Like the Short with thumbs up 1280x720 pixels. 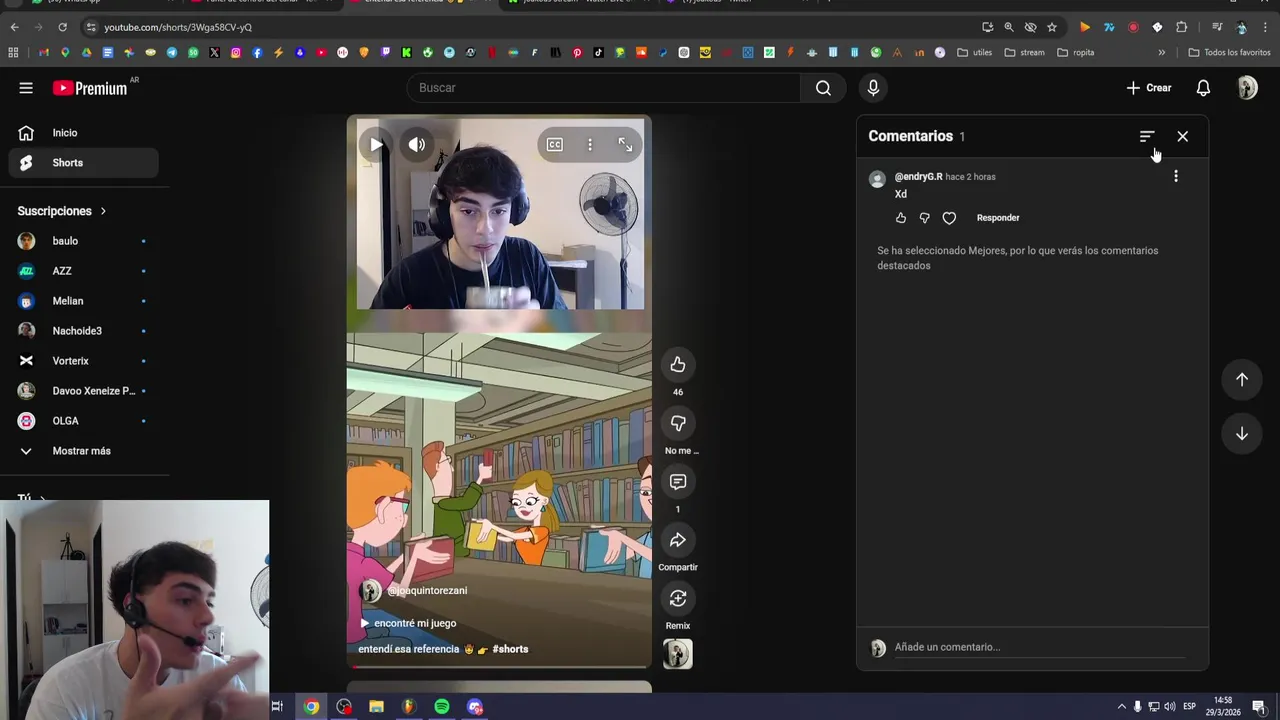pos(678,365)
